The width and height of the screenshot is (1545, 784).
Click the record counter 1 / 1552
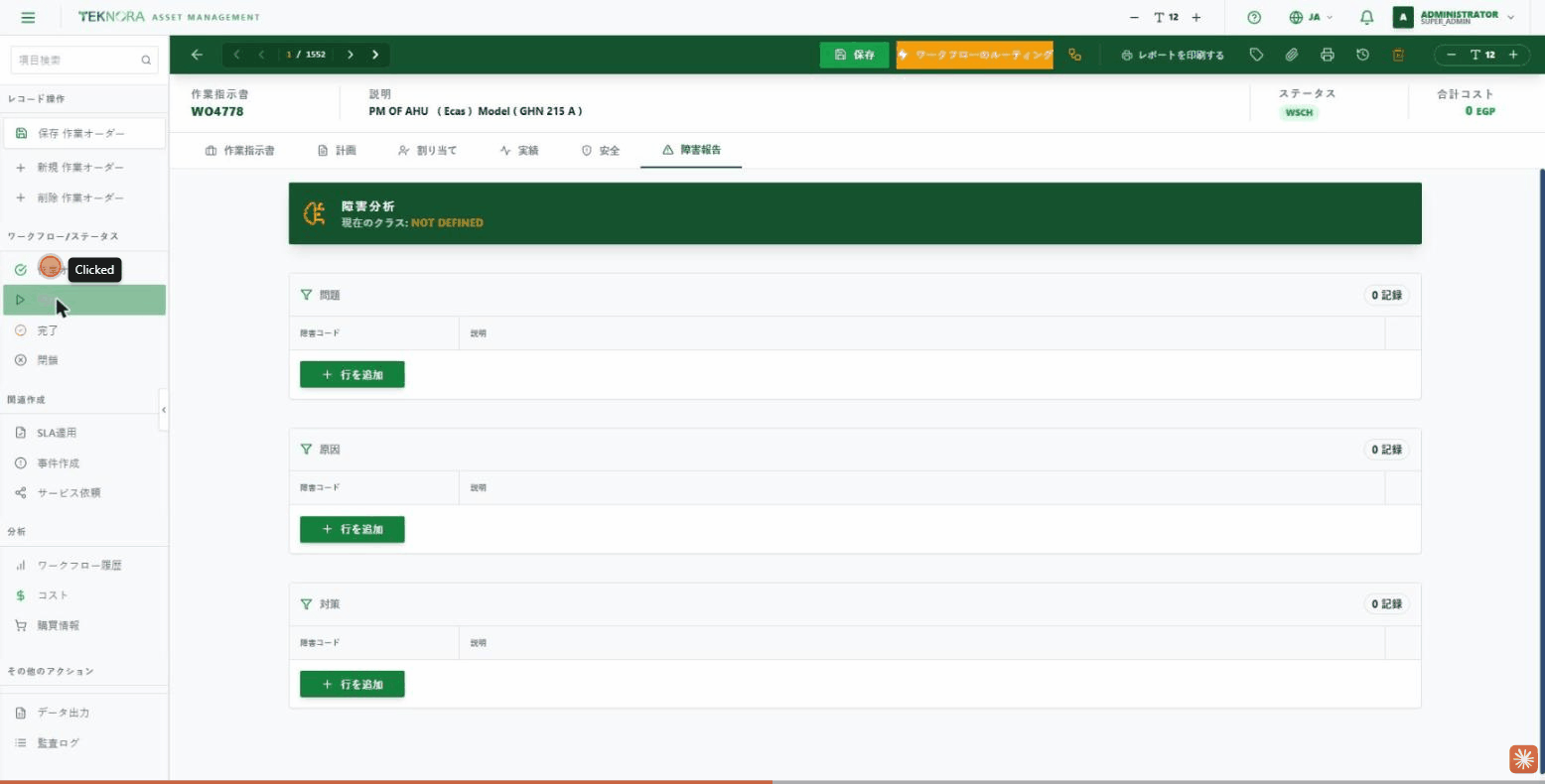[306, 55]
